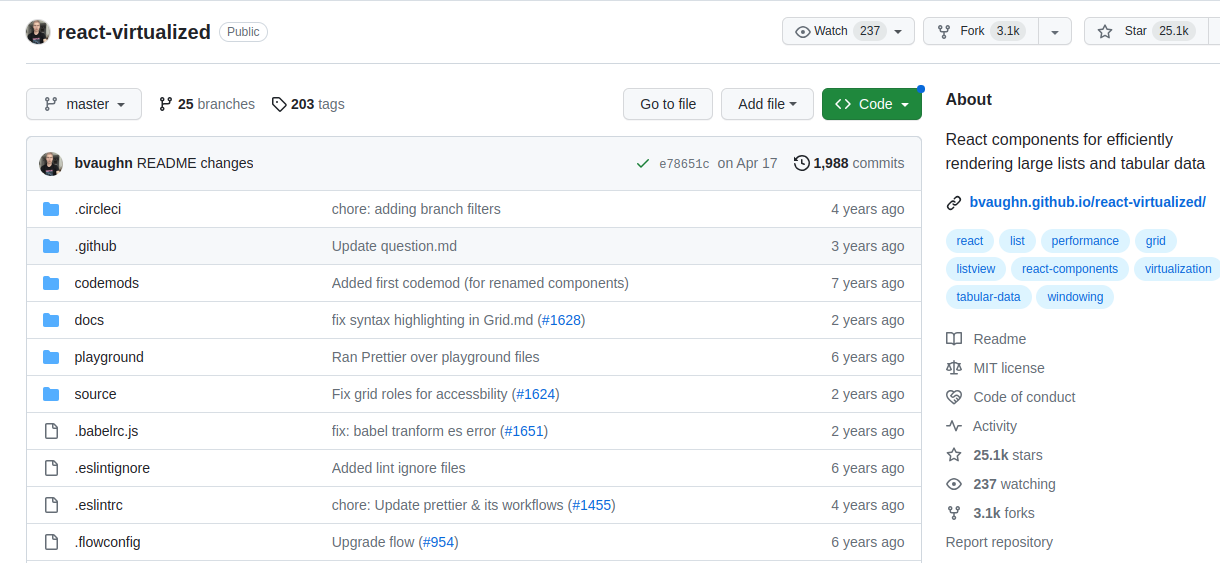This screenshot has height=563, width=1220.
Task: Open the .eslintignore file
Action: pyautogui.click(x=112, y=468)
